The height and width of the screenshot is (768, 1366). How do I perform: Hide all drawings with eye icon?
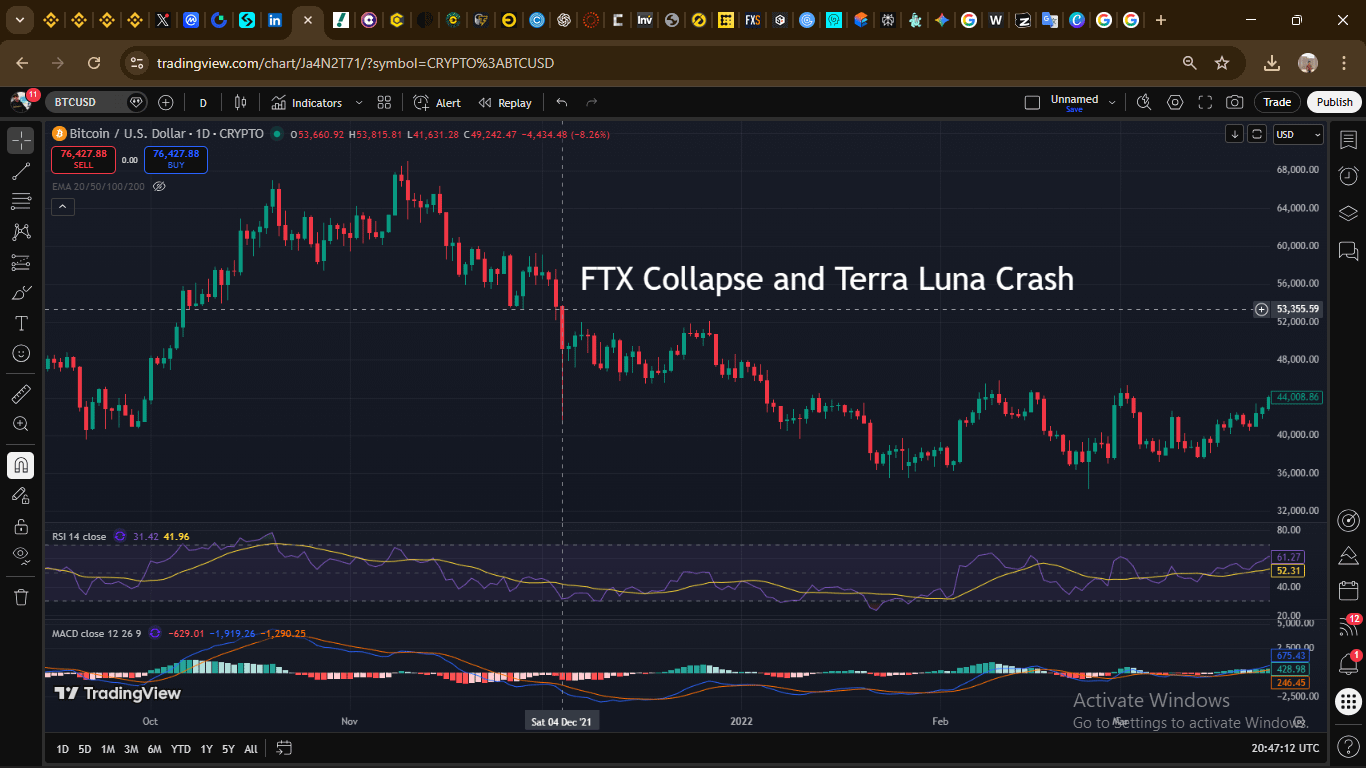[x=20, y=554]
